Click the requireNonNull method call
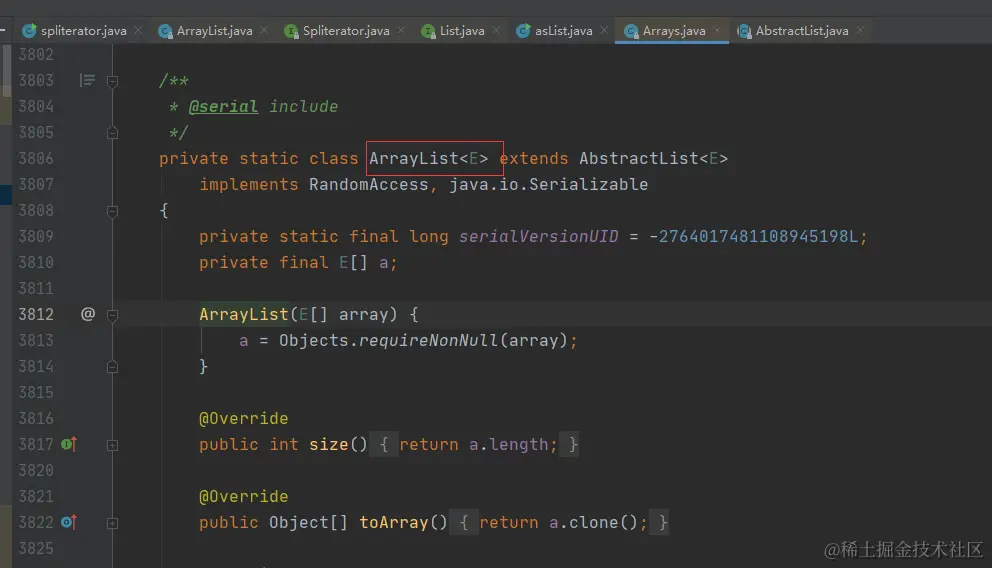992x568 pixels. coord(428,340)
